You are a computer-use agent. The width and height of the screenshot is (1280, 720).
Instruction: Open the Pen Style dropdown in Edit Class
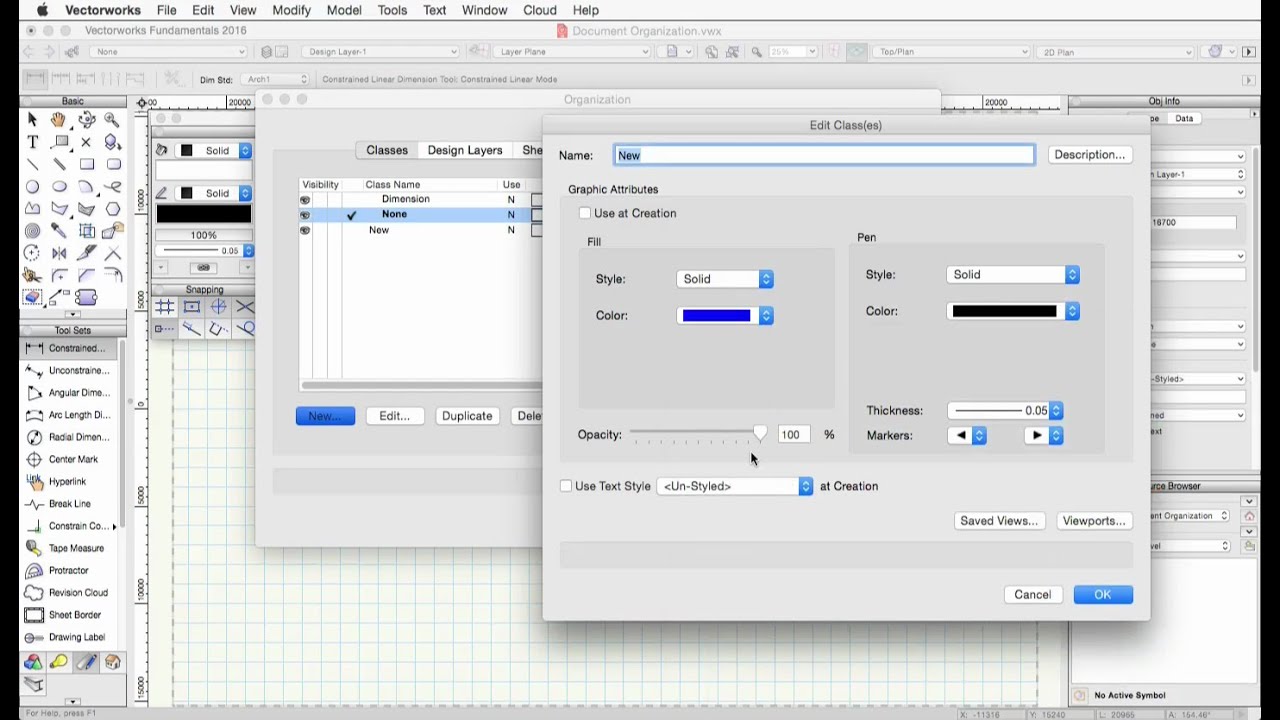pos(1013,274)
